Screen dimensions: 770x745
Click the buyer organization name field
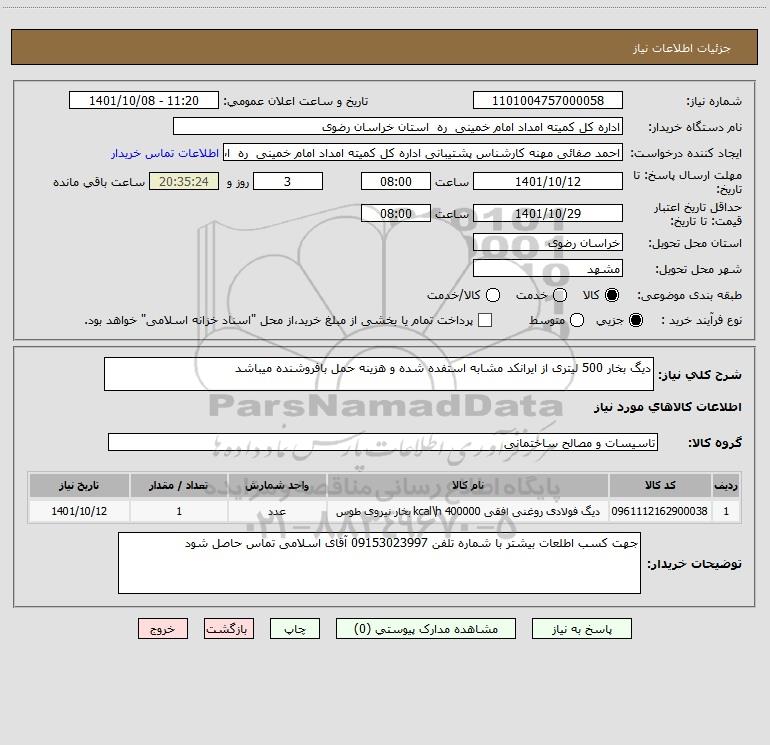point(398,127)
